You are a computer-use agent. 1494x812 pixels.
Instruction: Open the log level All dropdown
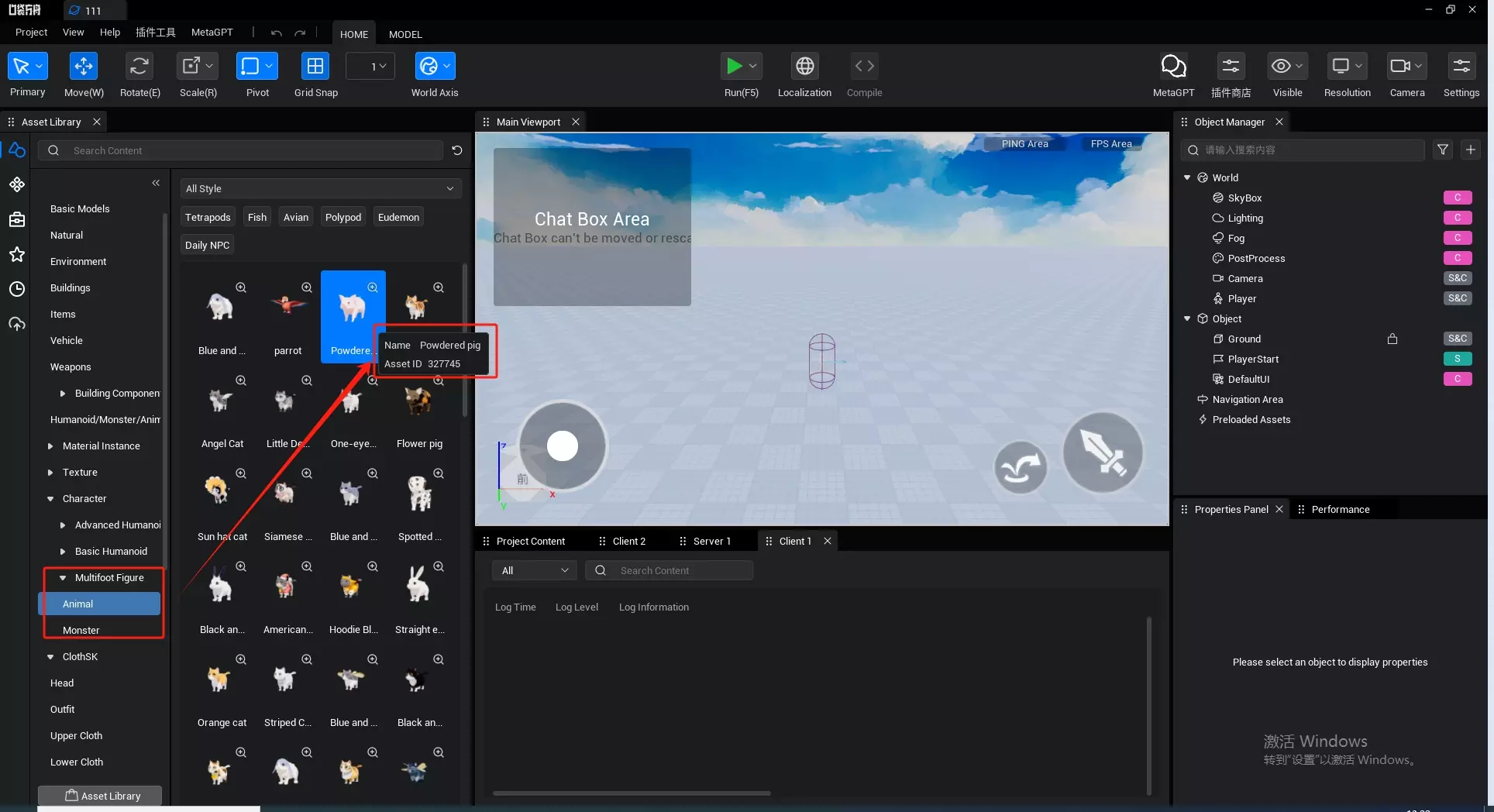534,571
